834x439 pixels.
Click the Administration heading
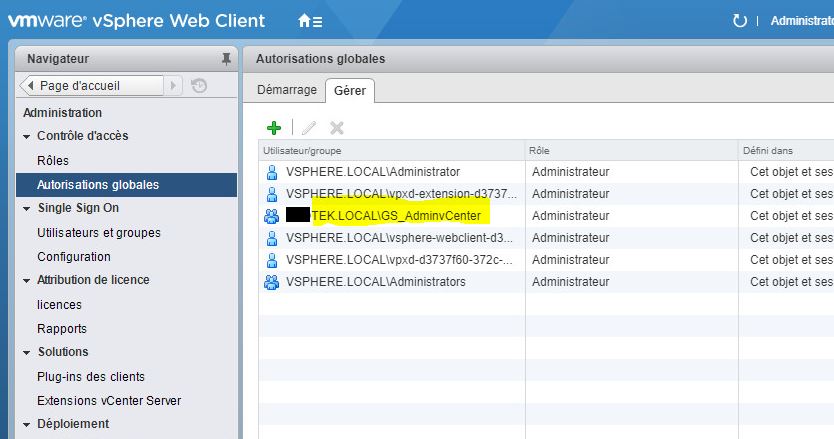click(63, 113)
